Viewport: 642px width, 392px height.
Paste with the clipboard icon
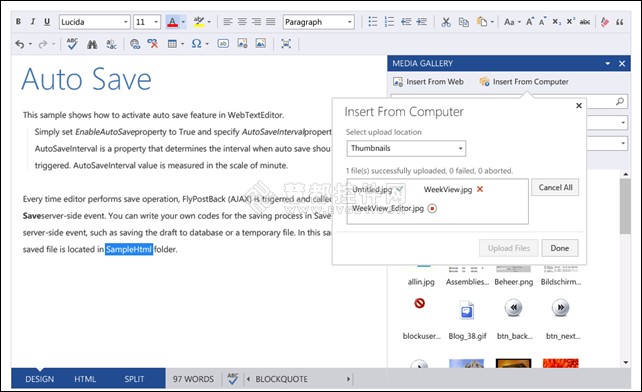(482, 22)
